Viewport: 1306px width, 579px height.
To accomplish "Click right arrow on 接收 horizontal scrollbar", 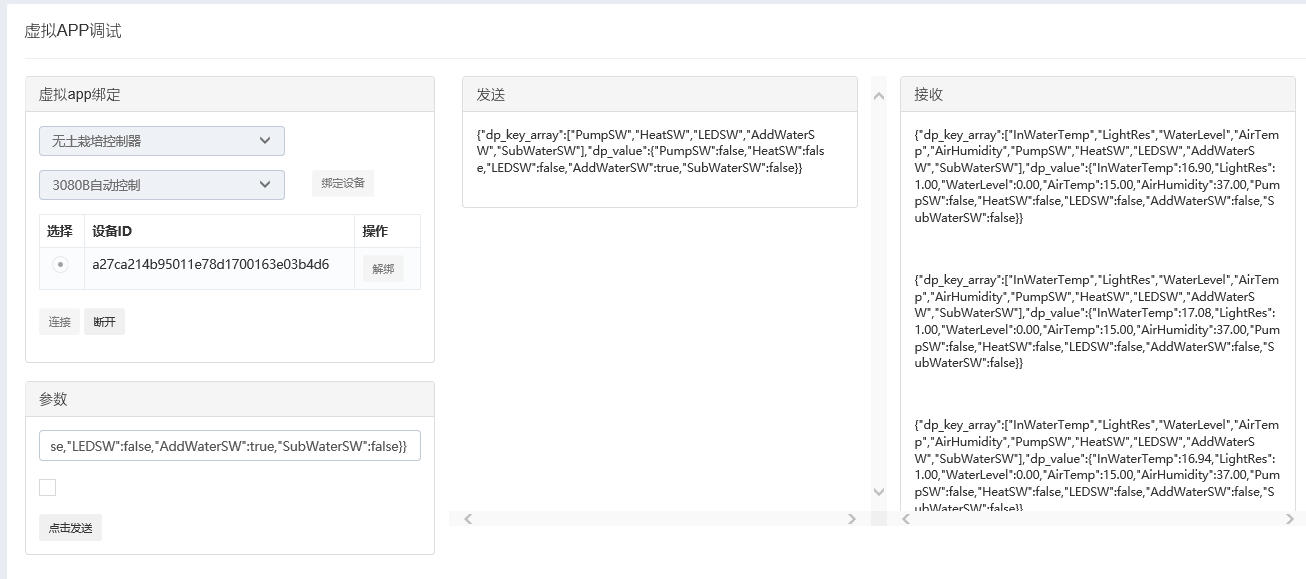I will (1290, 519).
